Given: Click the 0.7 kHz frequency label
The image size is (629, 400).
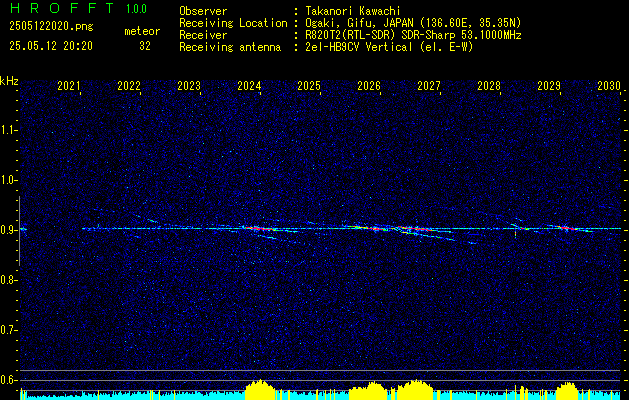Looking at the screenshot, I should [7, 331].
